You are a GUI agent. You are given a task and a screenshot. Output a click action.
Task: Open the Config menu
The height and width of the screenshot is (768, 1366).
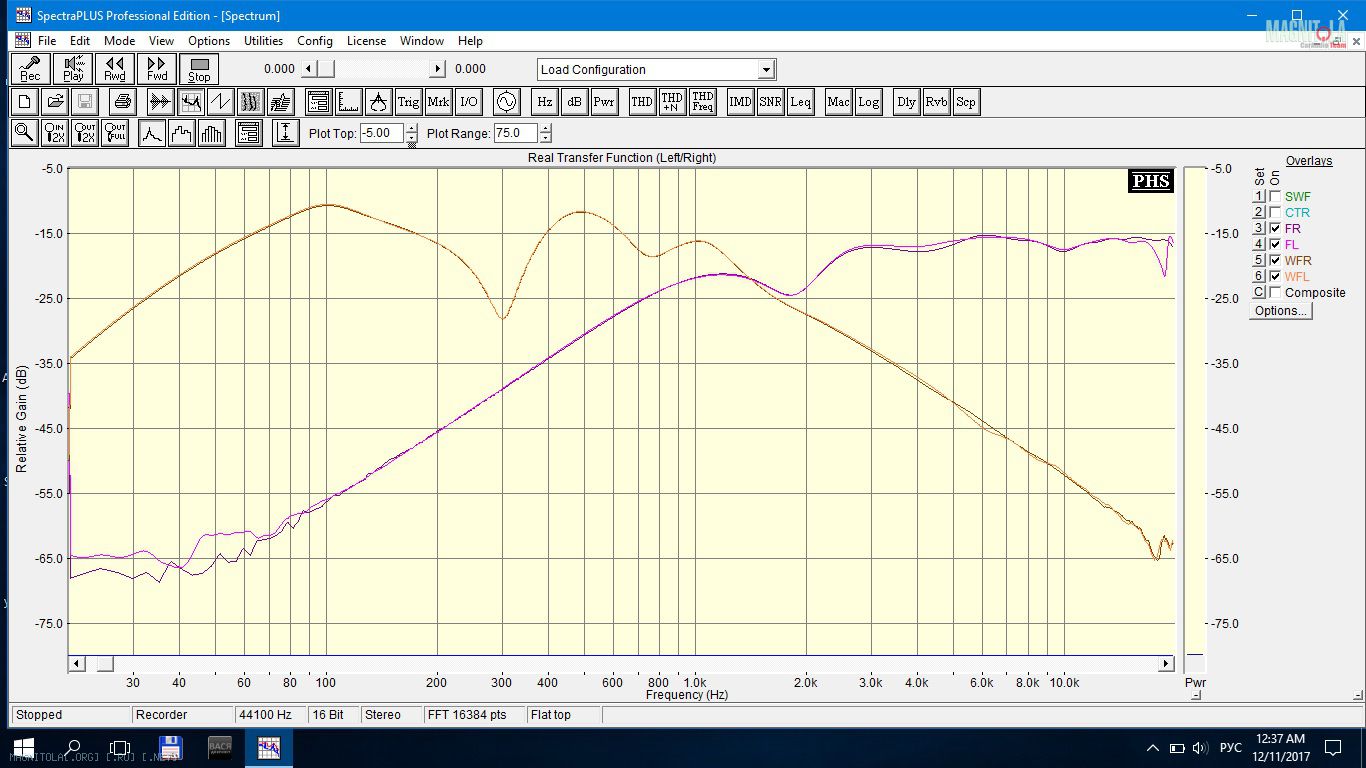click(x=314, y=41)
